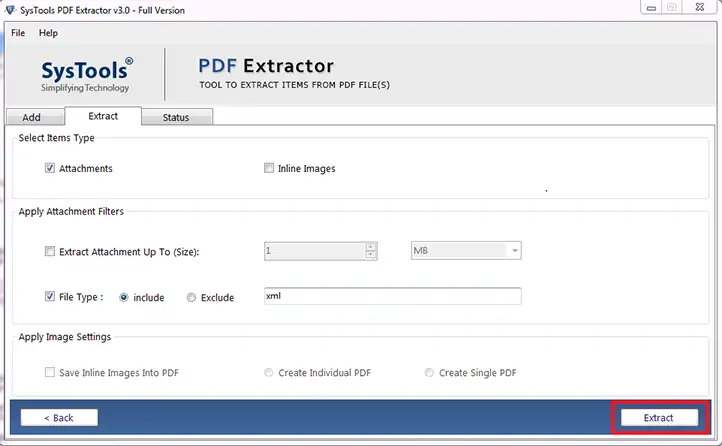Switch to the Add tab

[35, 117]
